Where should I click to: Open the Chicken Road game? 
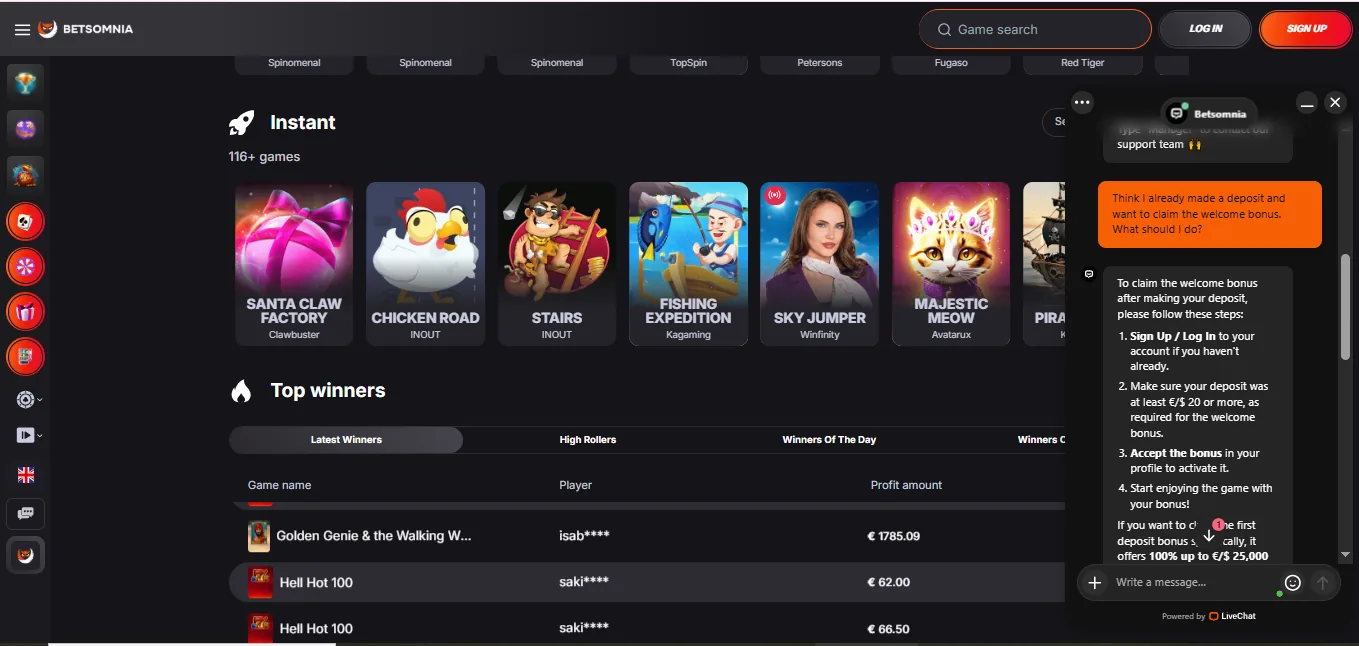pyautogui.click(x=425, y=264)
